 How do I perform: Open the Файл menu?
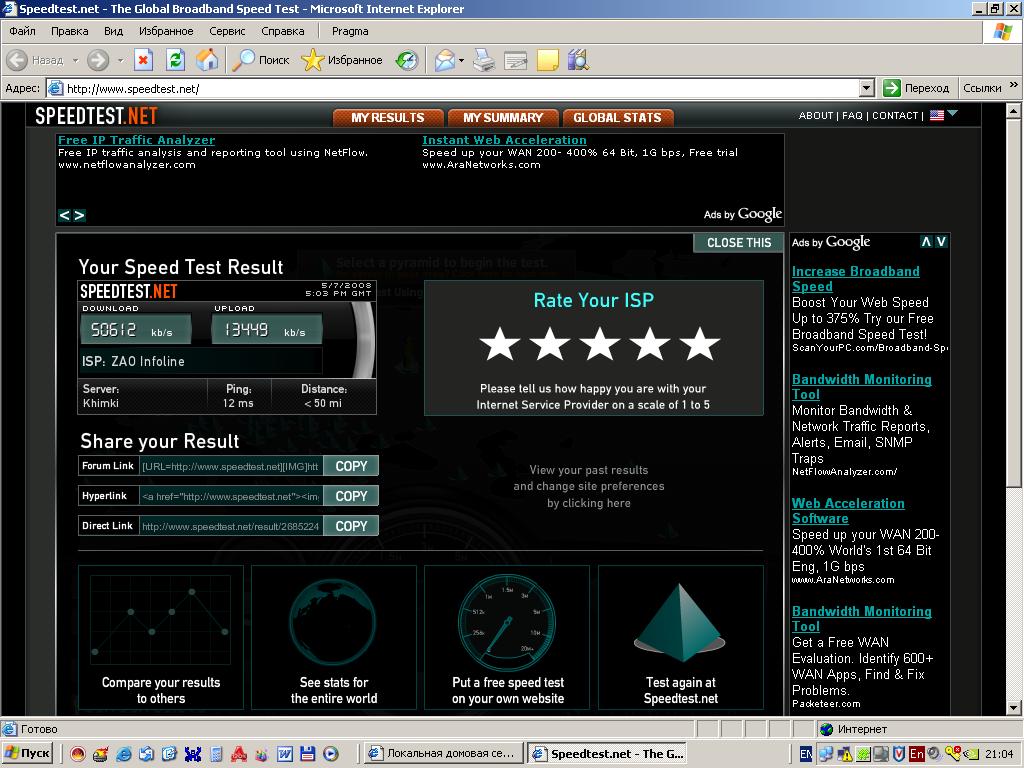tap(22, 31)
